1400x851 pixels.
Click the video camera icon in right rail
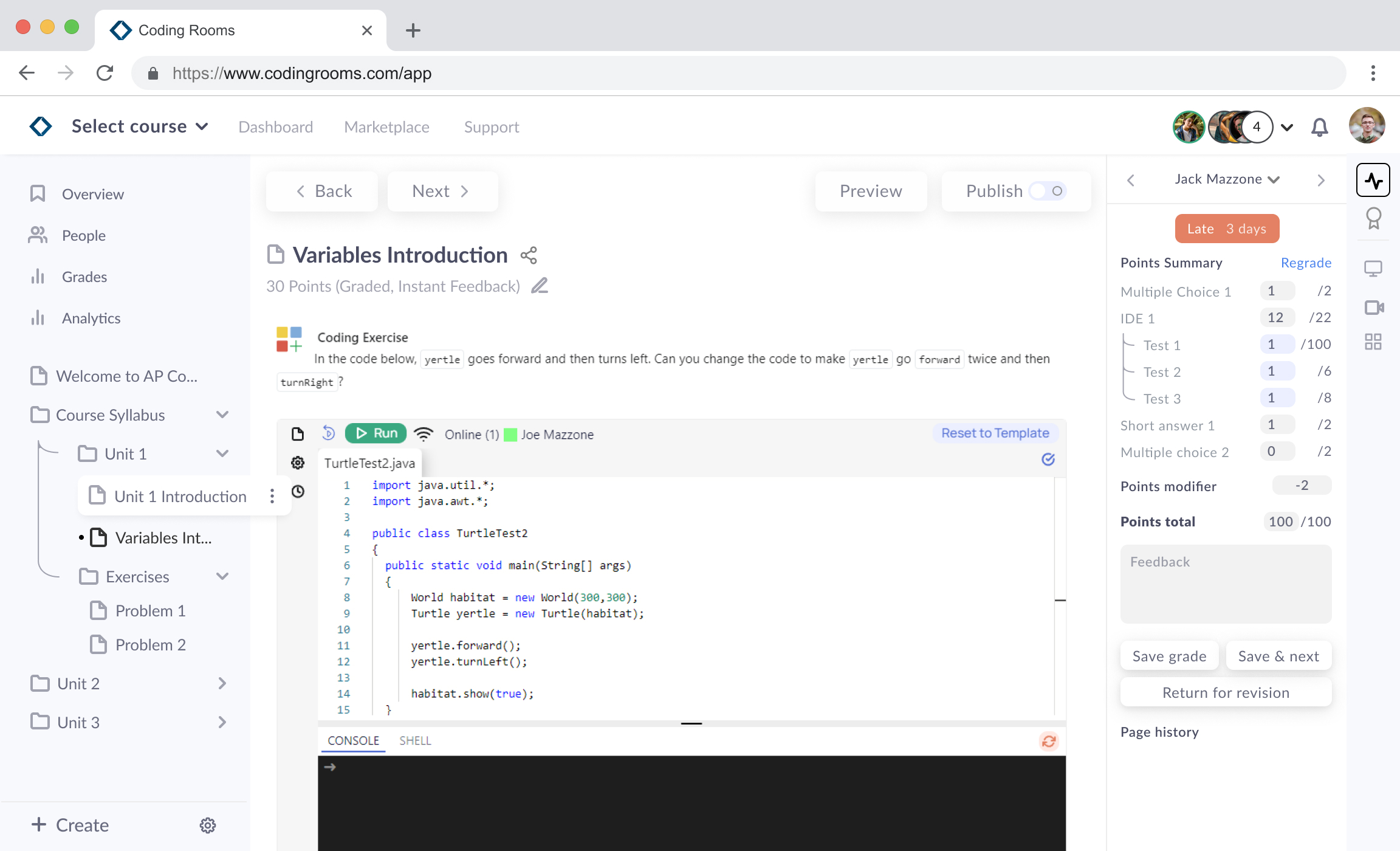pos(1373,308)
